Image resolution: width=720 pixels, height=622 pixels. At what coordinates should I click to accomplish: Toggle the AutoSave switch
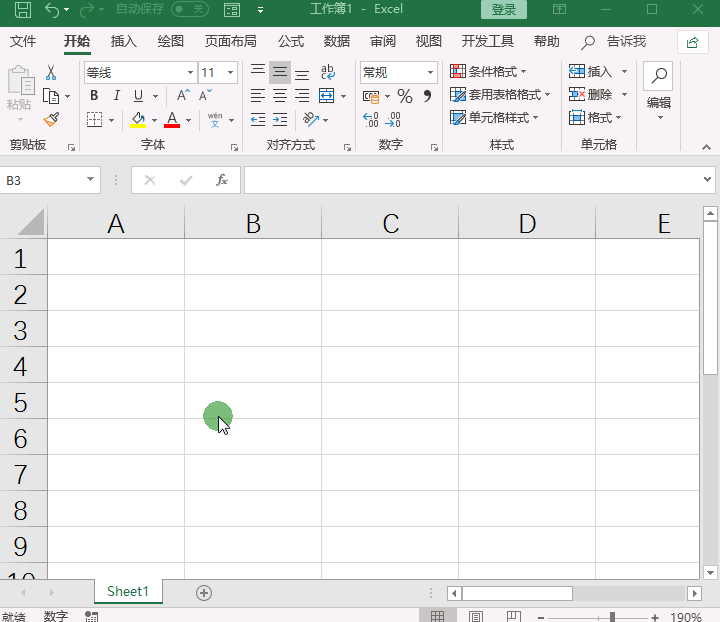[x=189, y=10]
